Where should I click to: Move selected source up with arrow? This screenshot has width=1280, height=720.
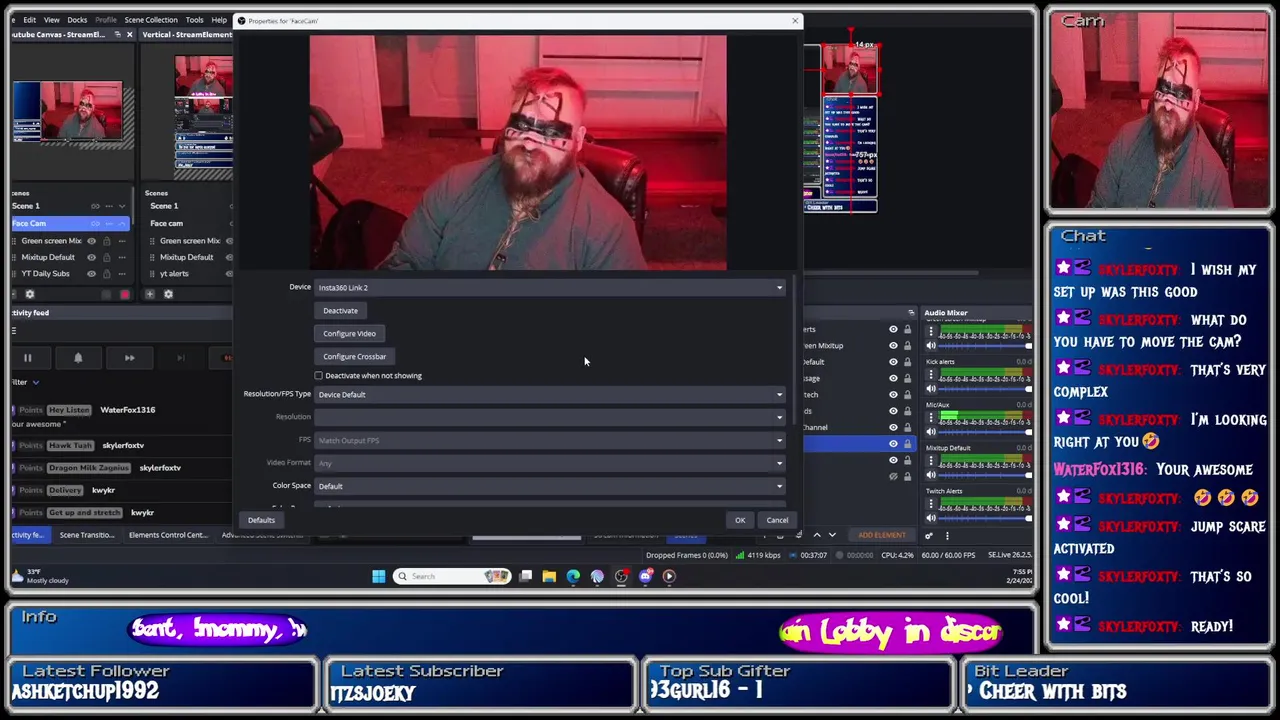pos(817,535)
